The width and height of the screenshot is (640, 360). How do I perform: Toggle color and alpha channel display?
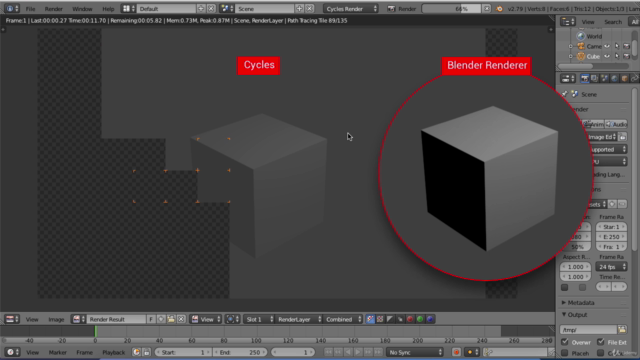click(x=370, y=319)
